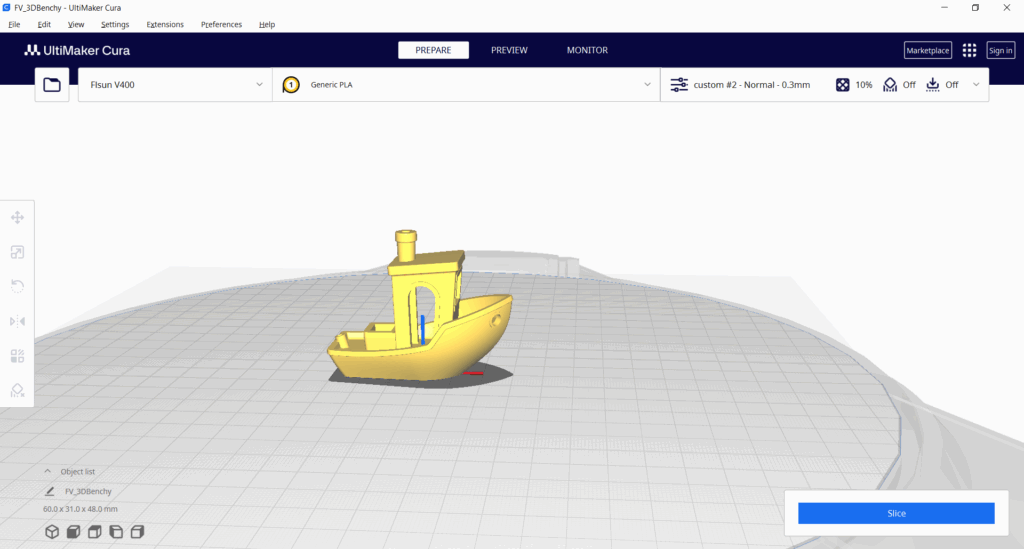Image resolution: width=1024 pixels, height=549 pixels.
Task: Click the custom #2 - Normal - 0.3mm profile
Action: pos(752,85)
